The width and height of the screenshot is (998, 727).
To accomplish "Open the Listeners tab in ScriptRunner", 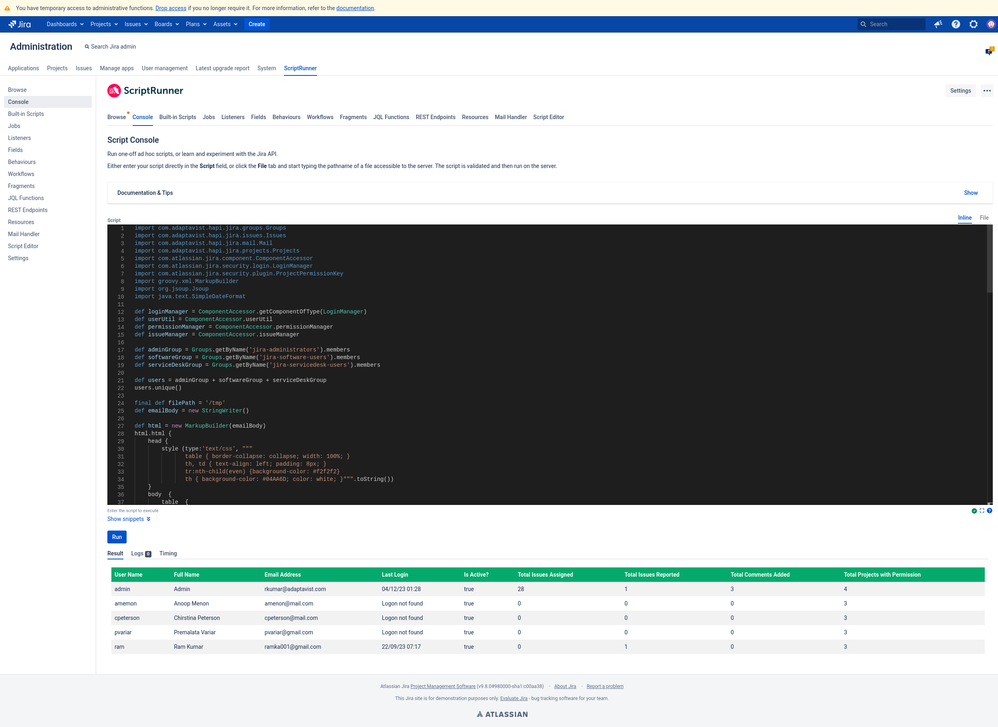I will [x=233, y=117].
